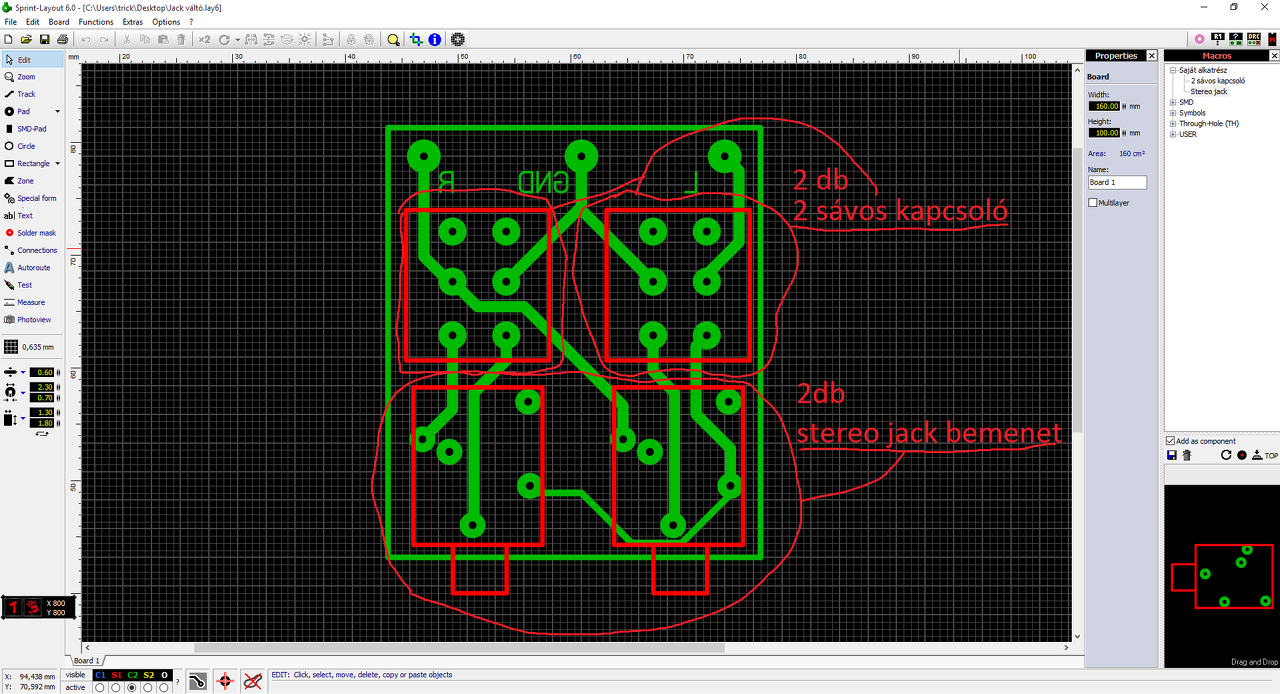Image resolution: width=1280 pixels, height=694 pixels.
Task: Click the component properties question icon
Action: [x=1236, y=39]
